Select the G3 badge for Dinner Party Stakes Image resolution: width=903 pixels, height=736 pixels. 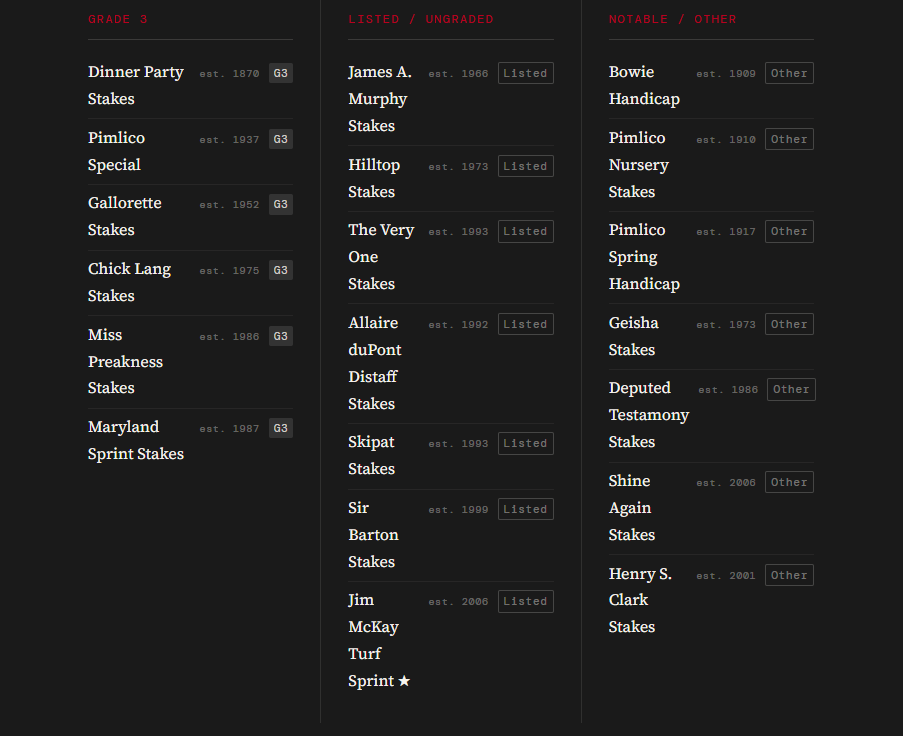(280, 73)
